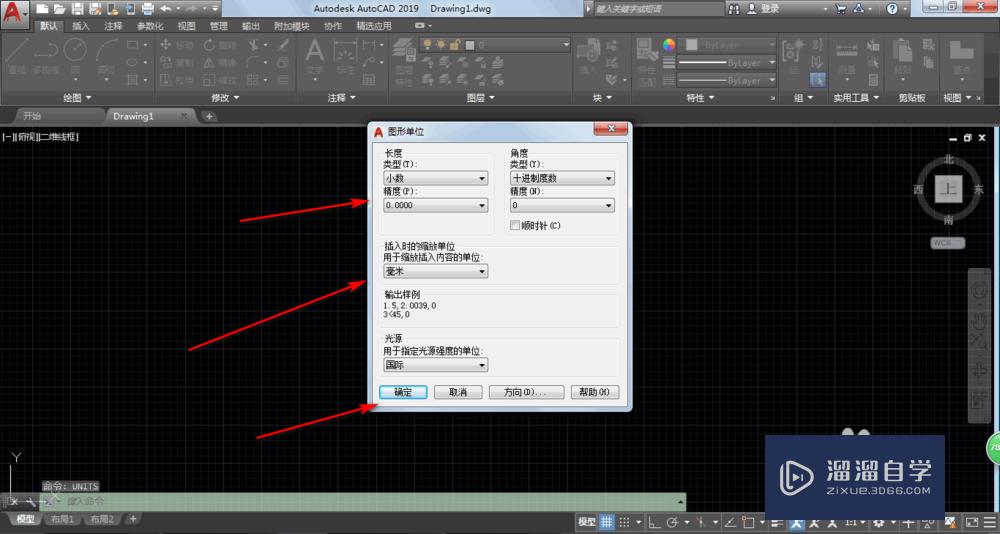The width and height of the screenshot is (1000, 534).
Task: Click the binoculars search icon
Action: pyautogui.click(x=734, y=9)
